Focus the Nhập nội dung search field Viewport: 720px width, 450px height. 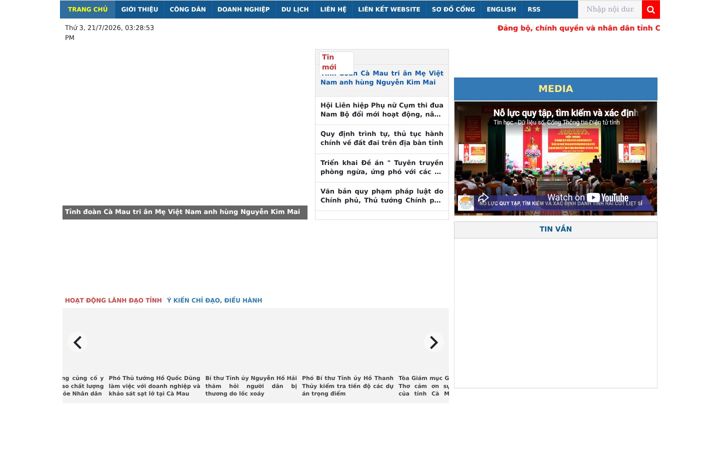point(609,9)
